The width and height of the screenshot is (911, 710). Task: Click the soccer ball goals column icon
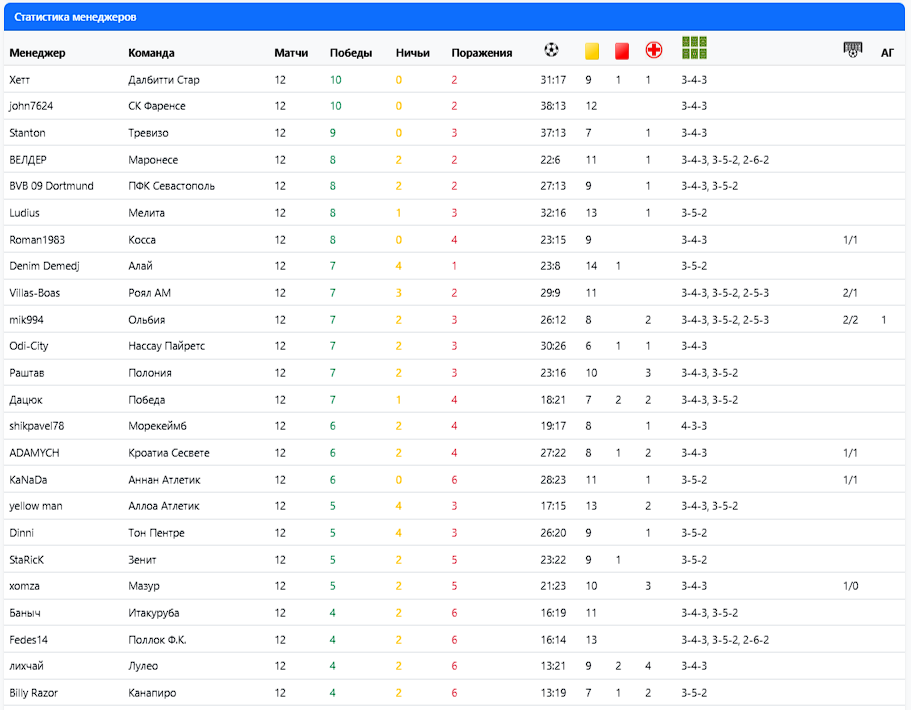(551, 50)
